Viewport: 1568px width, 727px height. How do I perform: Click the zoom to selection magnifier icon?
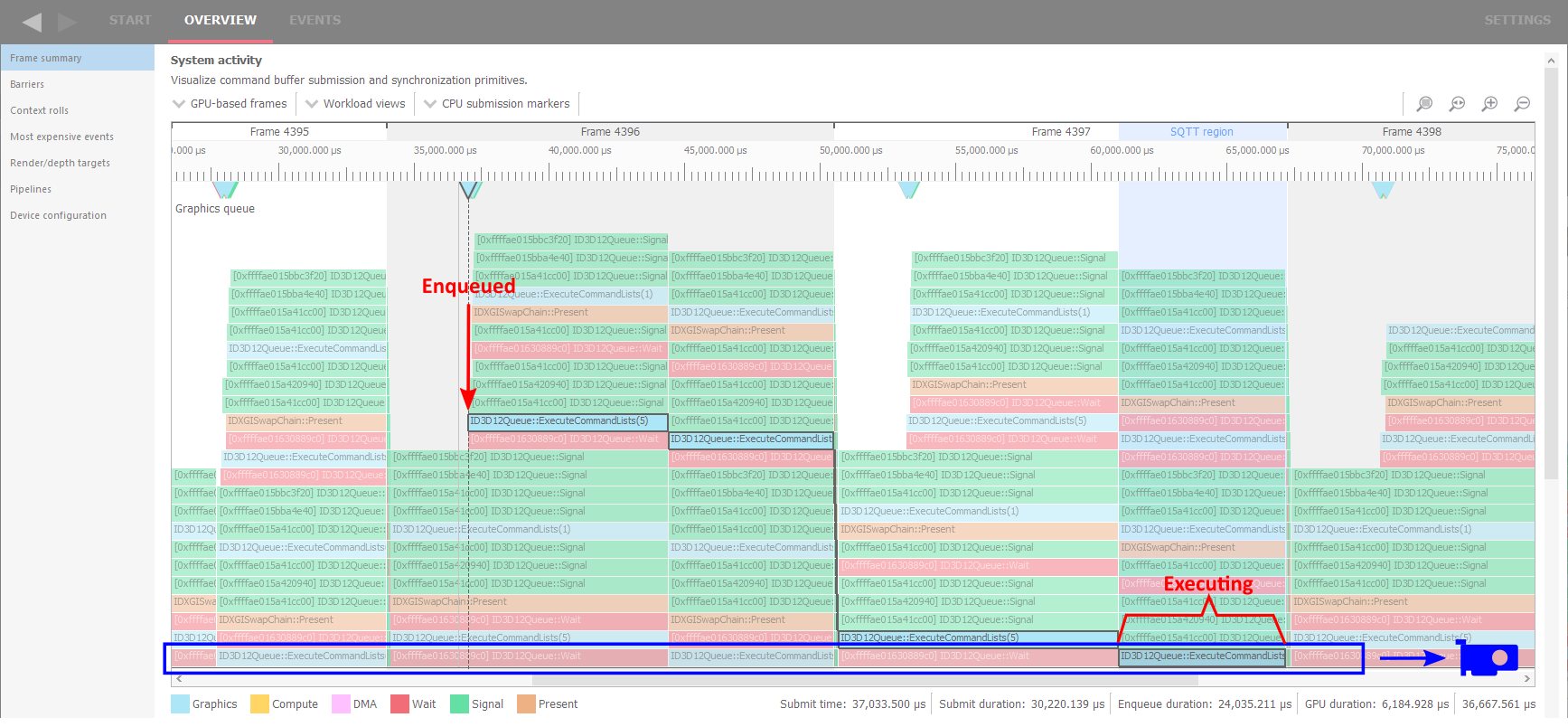pos(1424,104)
